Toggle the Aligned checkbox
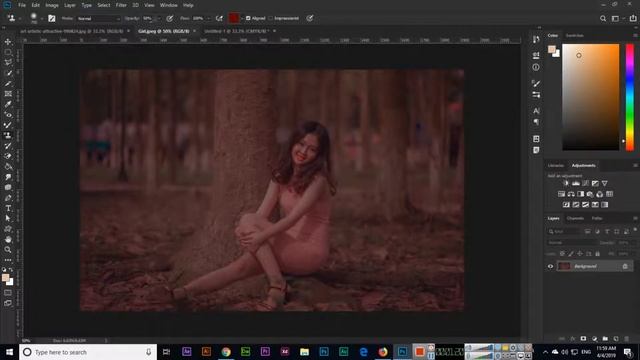The width and height of the screenshot is (640, 360). pyautogui.click(x=248, y=18)
